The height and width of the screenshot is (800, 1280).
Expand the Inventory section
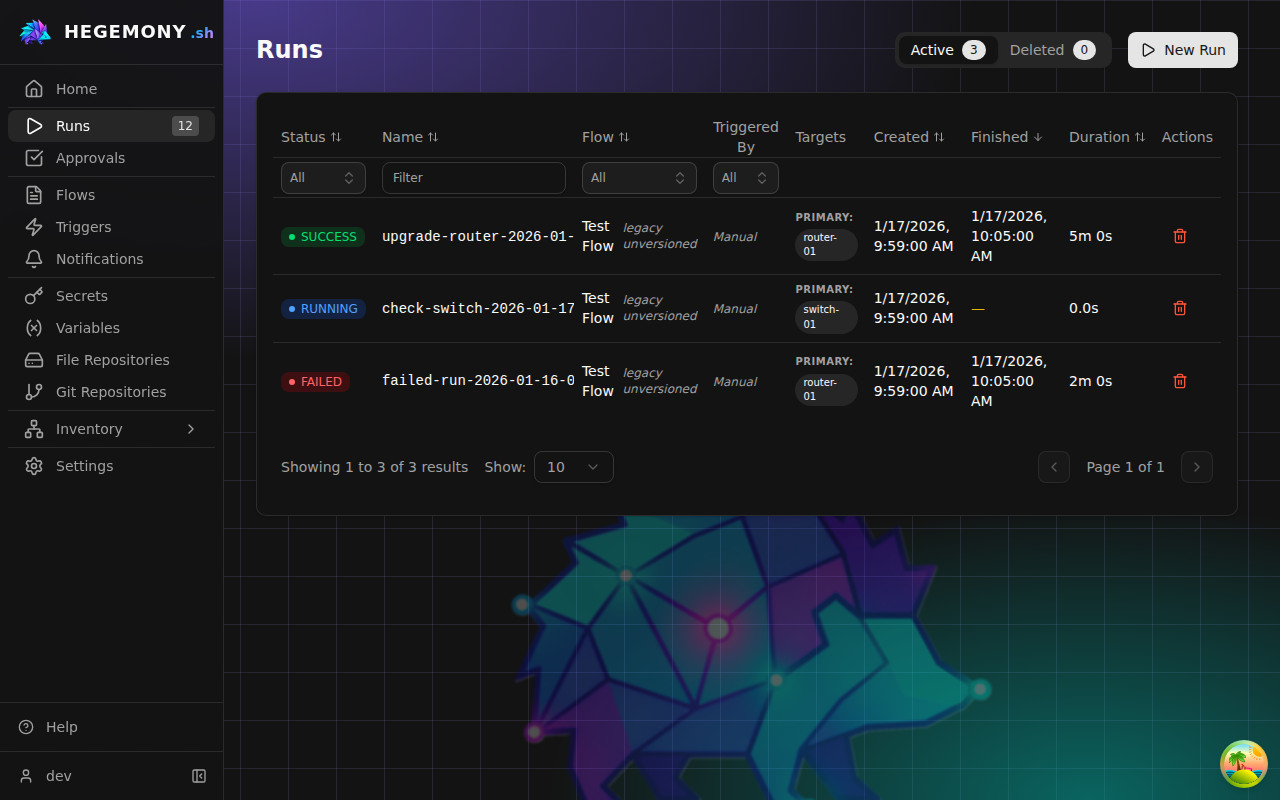point(111,429)
